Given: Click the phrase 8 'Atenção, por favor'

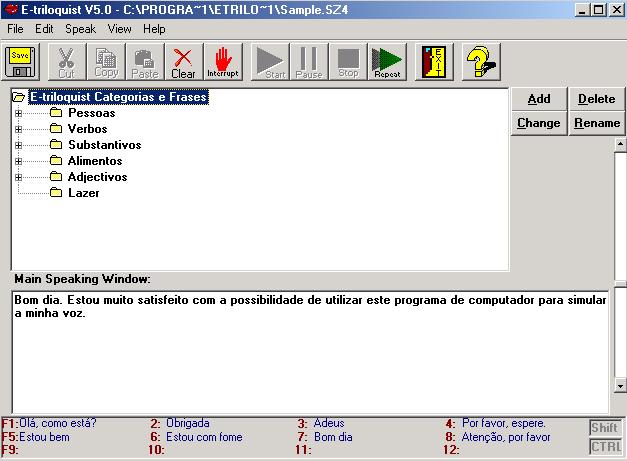Looking at the screenshot, I should [506, 437].
